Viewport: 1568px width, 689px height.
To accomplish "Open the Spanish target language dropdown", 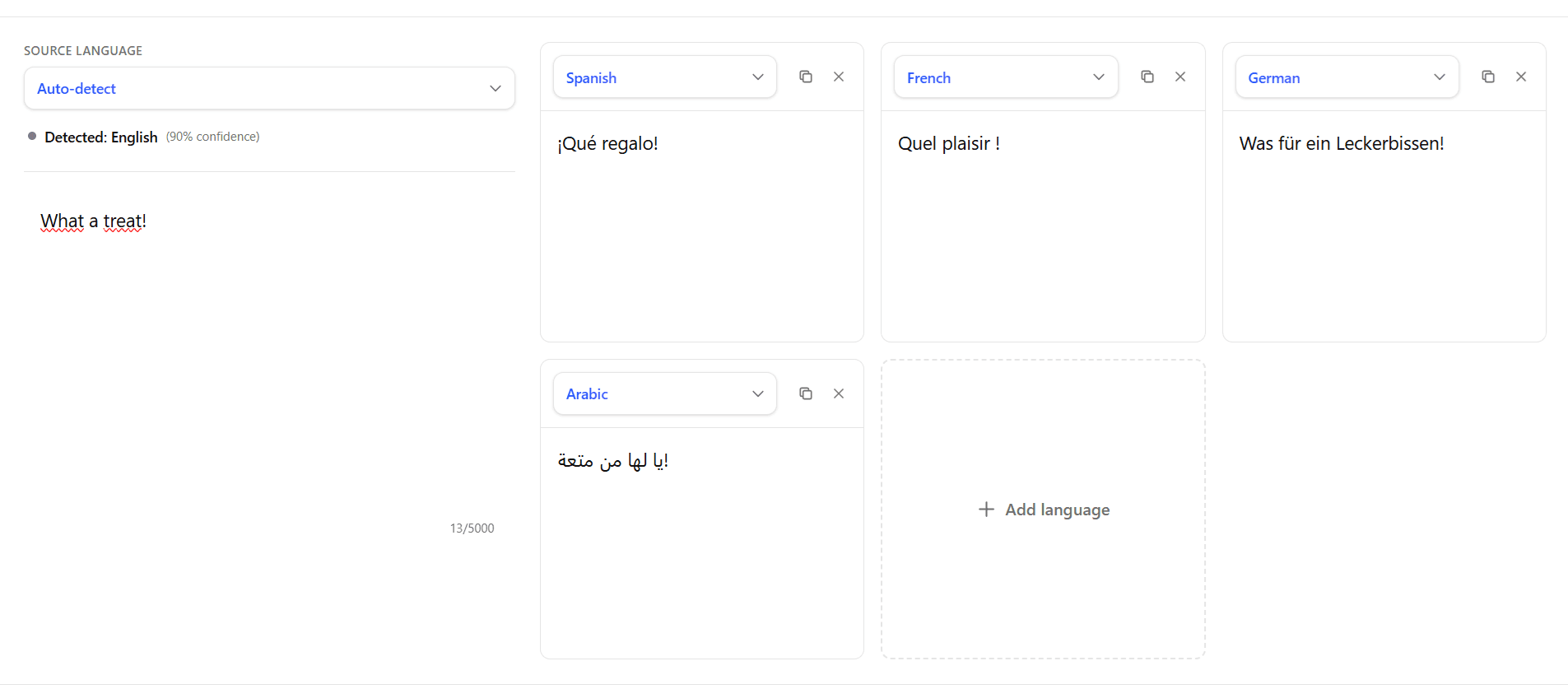I will (664, 77).
